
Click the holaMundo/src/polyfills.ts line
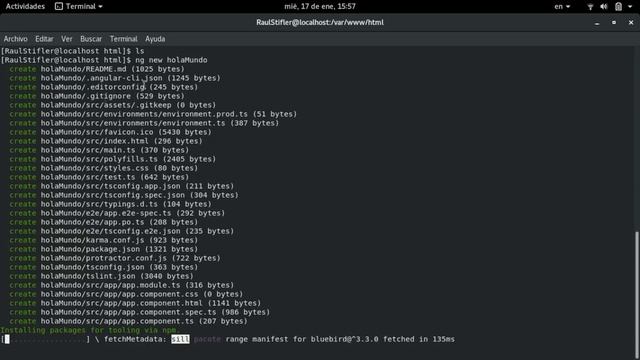[113, 159]
